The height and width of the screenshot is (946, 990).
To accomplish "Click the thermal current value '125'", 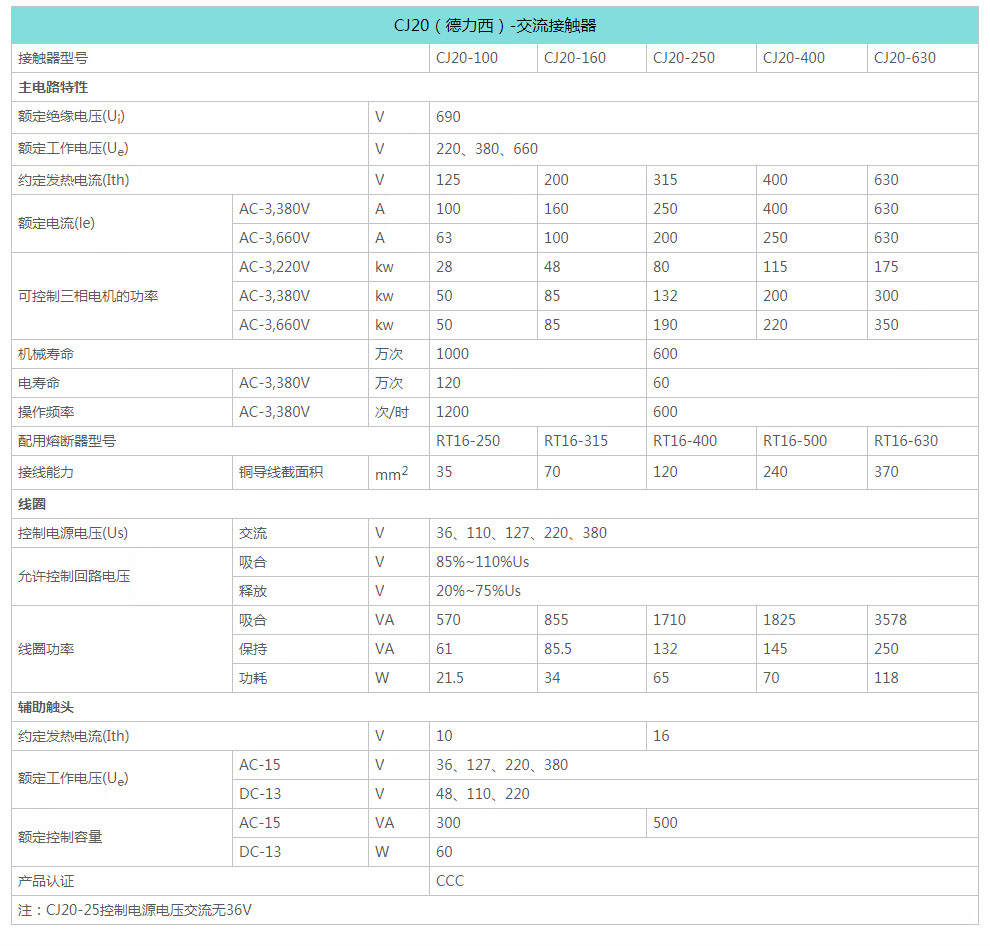I will pos(448,180).
